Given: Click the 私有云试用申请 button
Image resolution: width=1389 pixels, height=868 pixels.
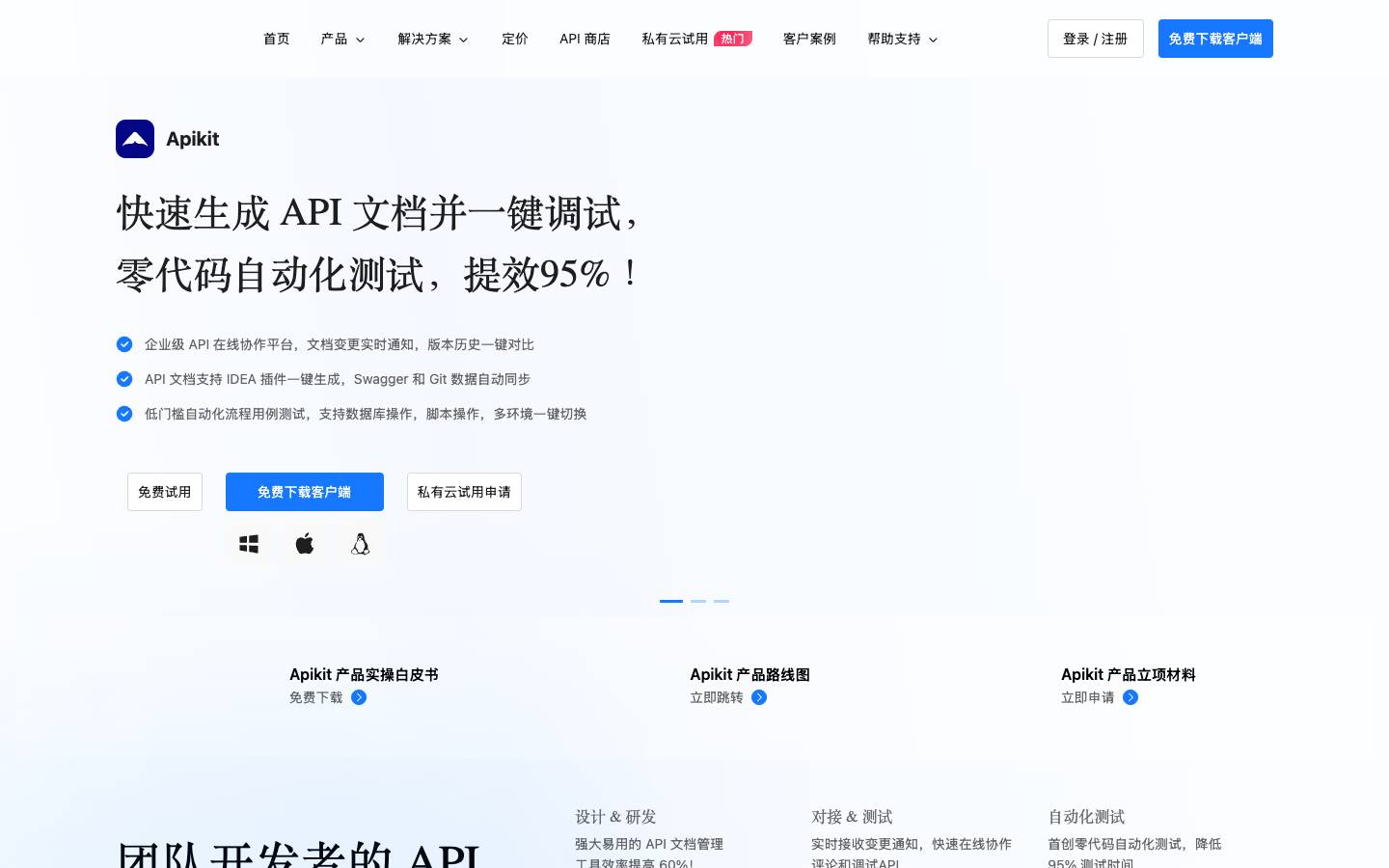Looking at the screenshot, I should click(x=464, y=492).
